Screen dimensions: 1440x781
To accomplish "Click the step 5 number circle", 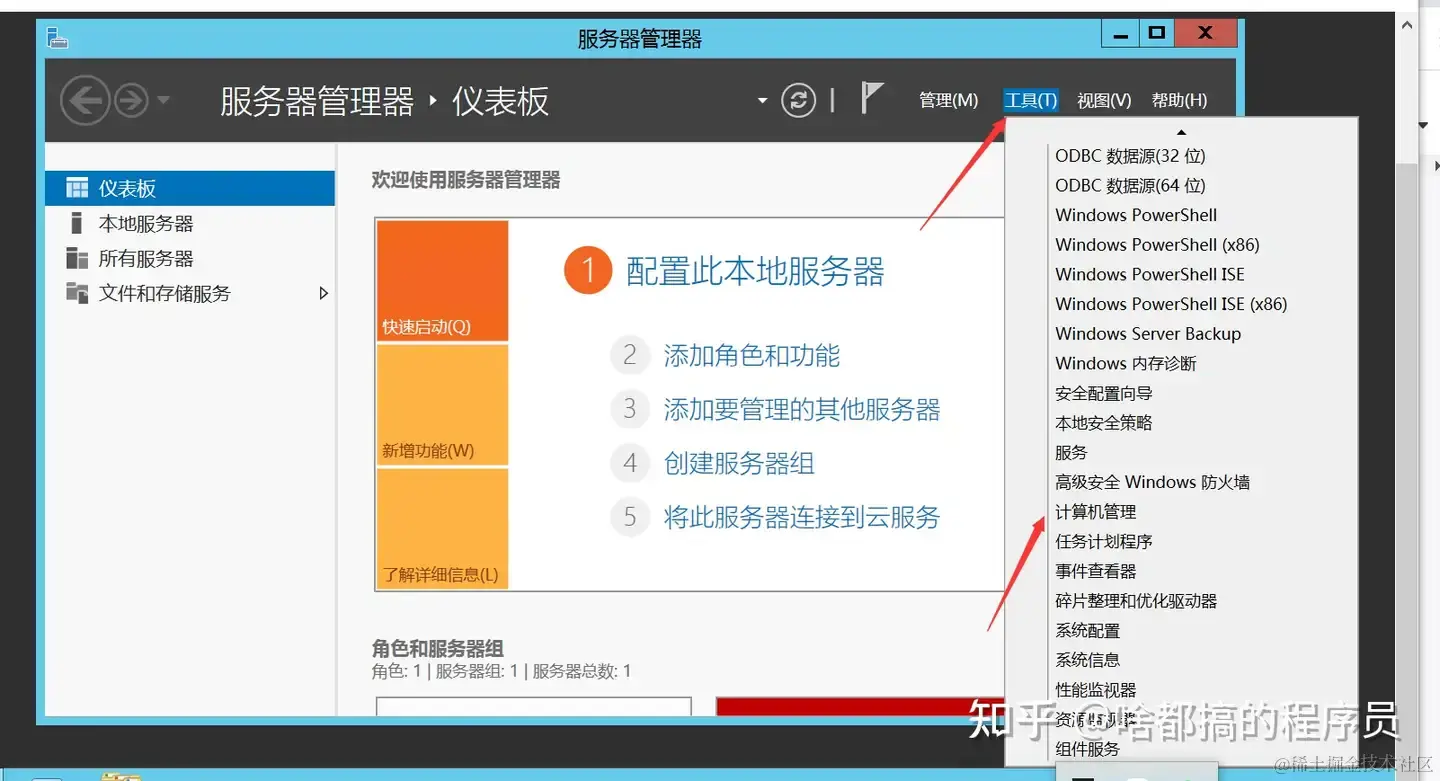I will [x=630, y=517].
